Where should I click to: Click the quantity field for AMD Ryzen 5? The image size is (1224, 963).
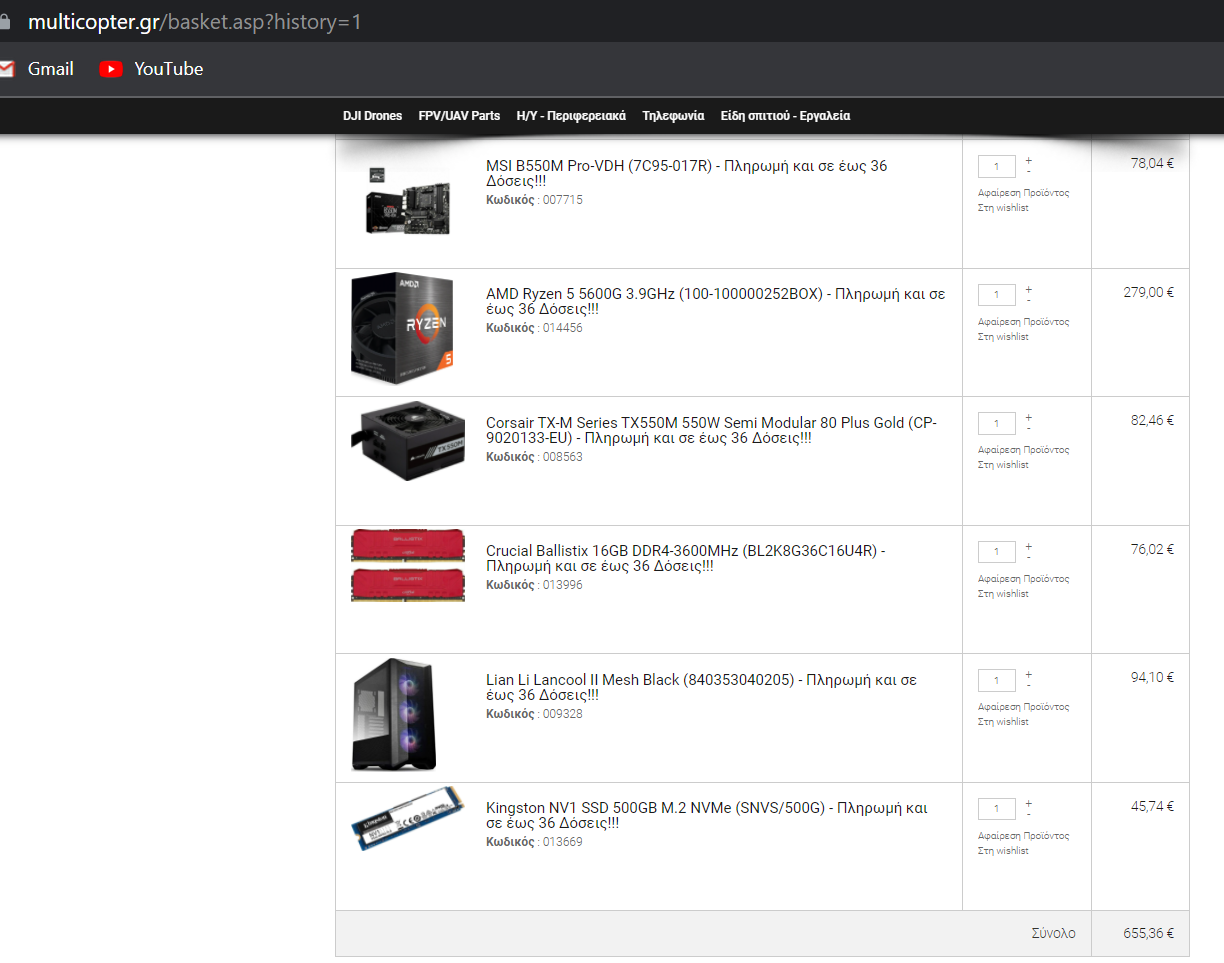997,294
